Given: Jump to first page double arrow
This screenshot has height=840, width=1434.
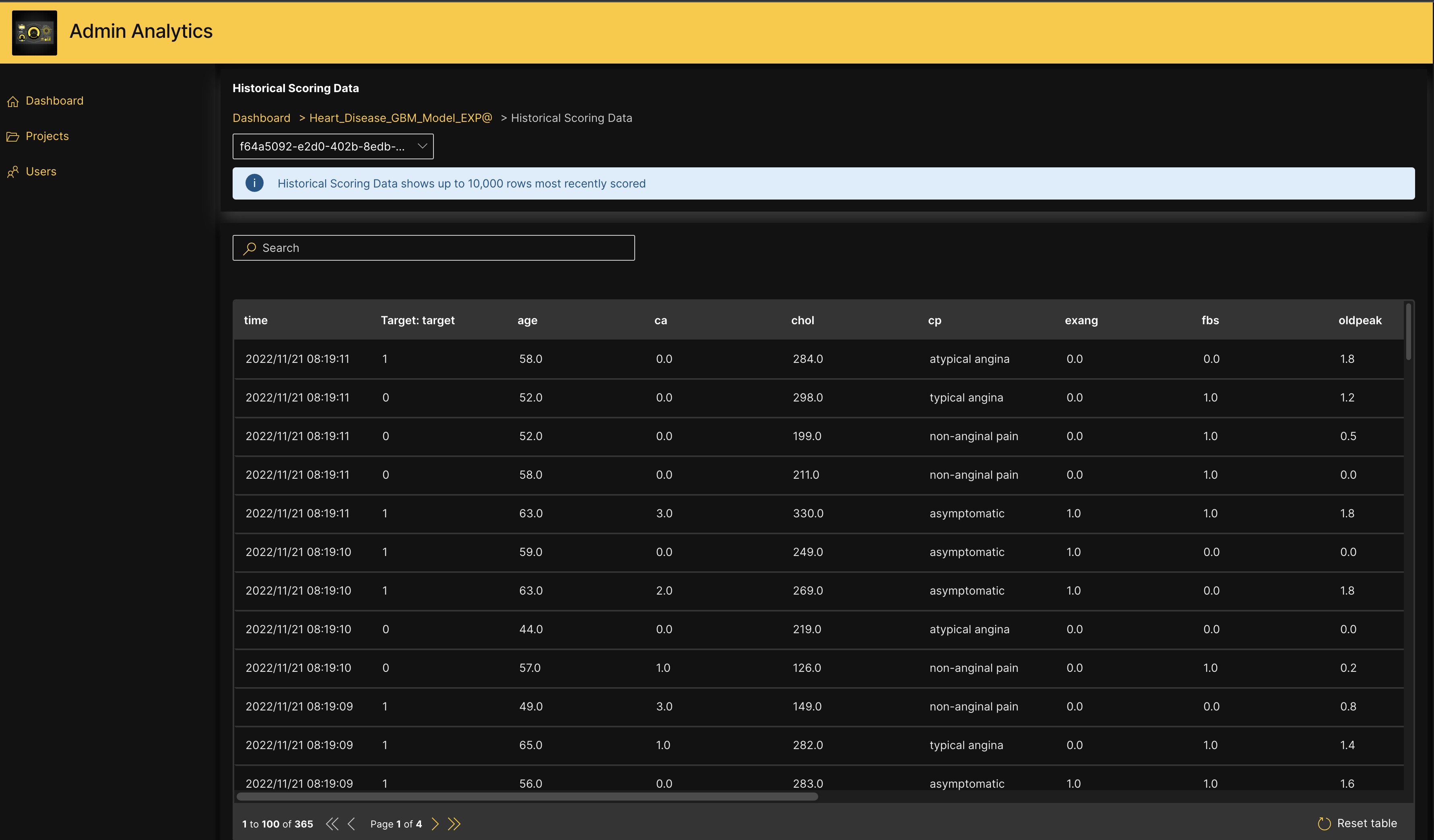Looking at the screenshot, I should (332, 824).
